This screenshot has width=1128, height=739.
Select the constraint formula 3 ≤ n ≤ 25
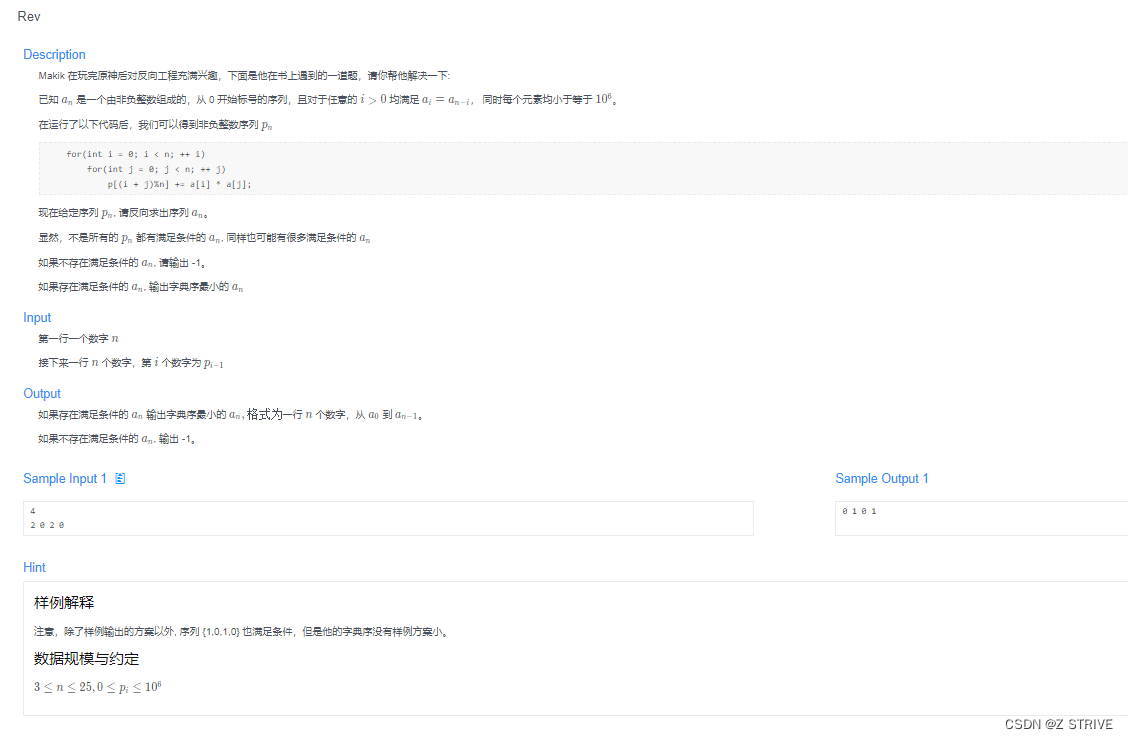pos(60,686)
